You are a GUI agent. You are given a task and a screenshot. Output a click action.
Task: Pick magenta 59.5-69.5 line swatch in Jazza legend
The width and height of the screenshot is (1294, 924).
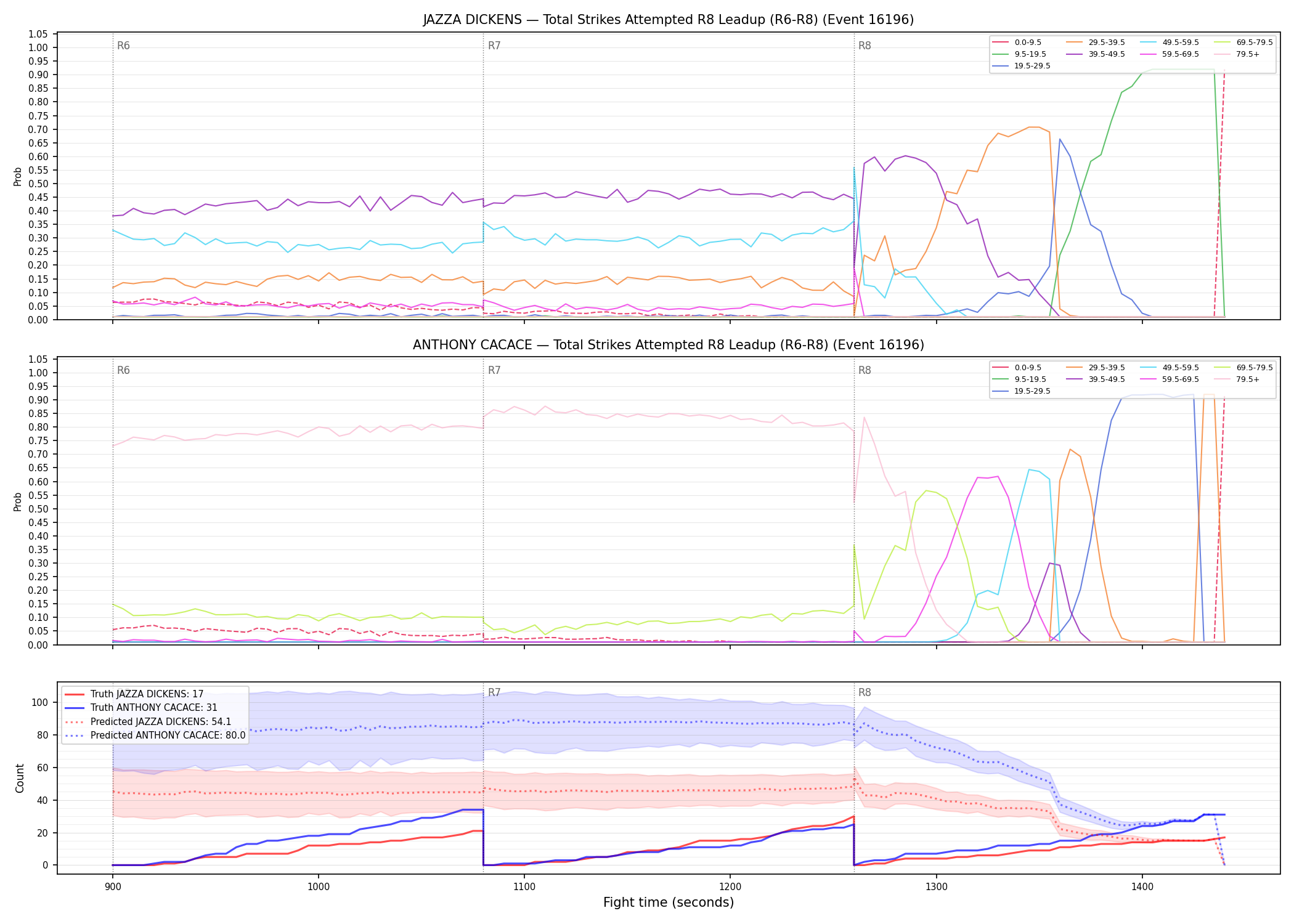click(1149, 54)
